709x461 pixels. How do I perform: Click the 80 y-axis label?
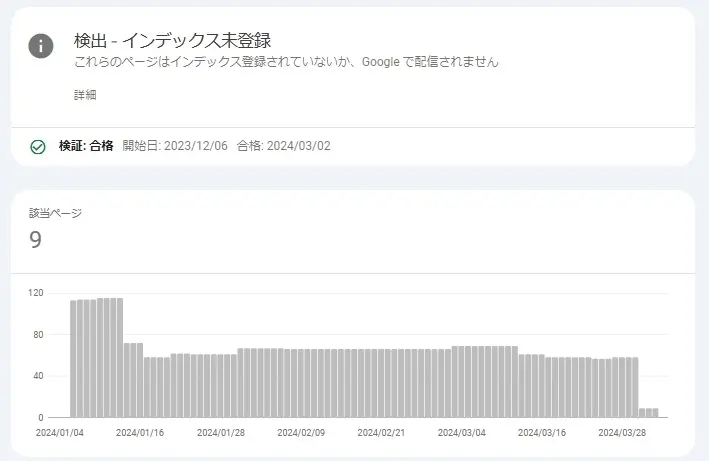click(x=38, y=335)
